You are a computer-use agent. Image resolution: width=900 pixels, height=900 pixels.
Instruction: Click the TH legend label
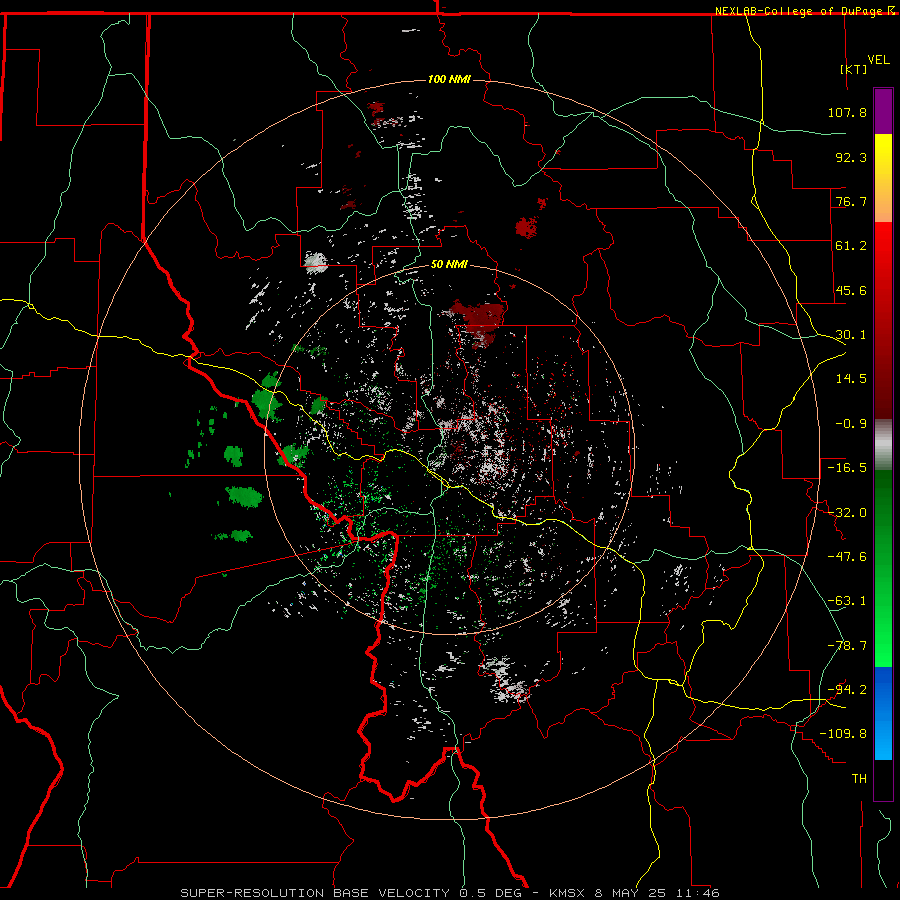click(859, 779)
